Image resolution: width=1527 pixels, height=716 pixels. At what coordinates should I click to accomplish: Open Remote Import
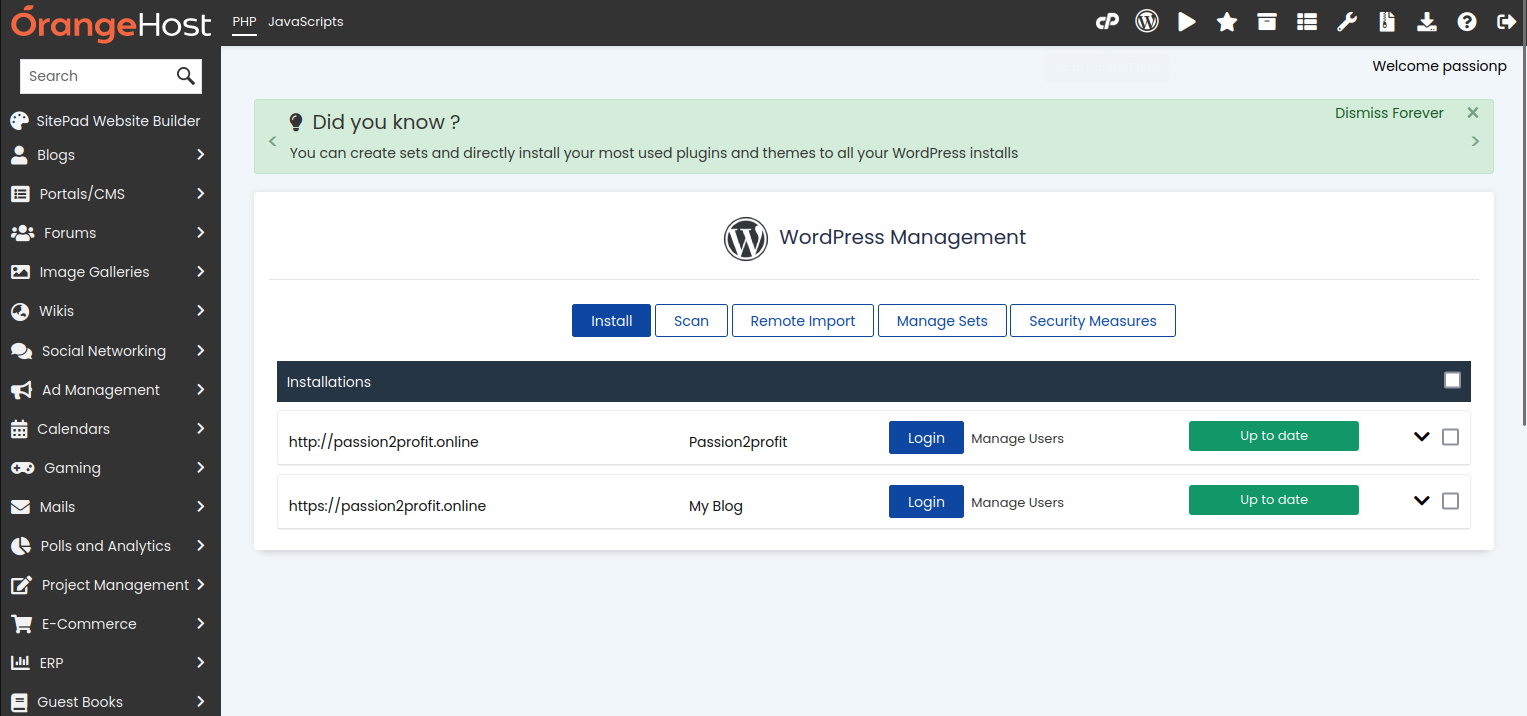pyautogui.click(x=803, y=321)
